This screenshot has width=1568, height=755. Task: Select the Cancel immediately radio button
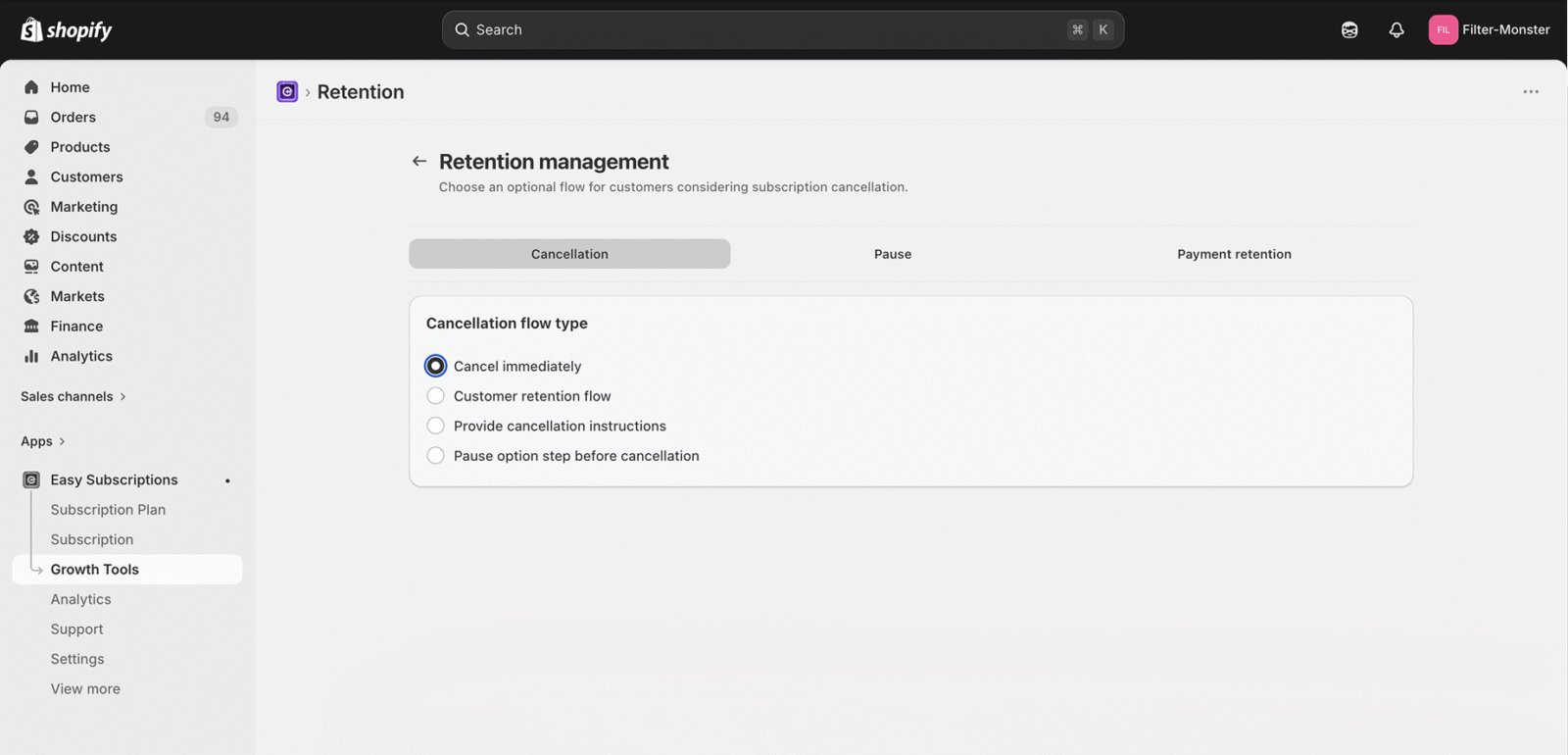(x=436, y=366)
